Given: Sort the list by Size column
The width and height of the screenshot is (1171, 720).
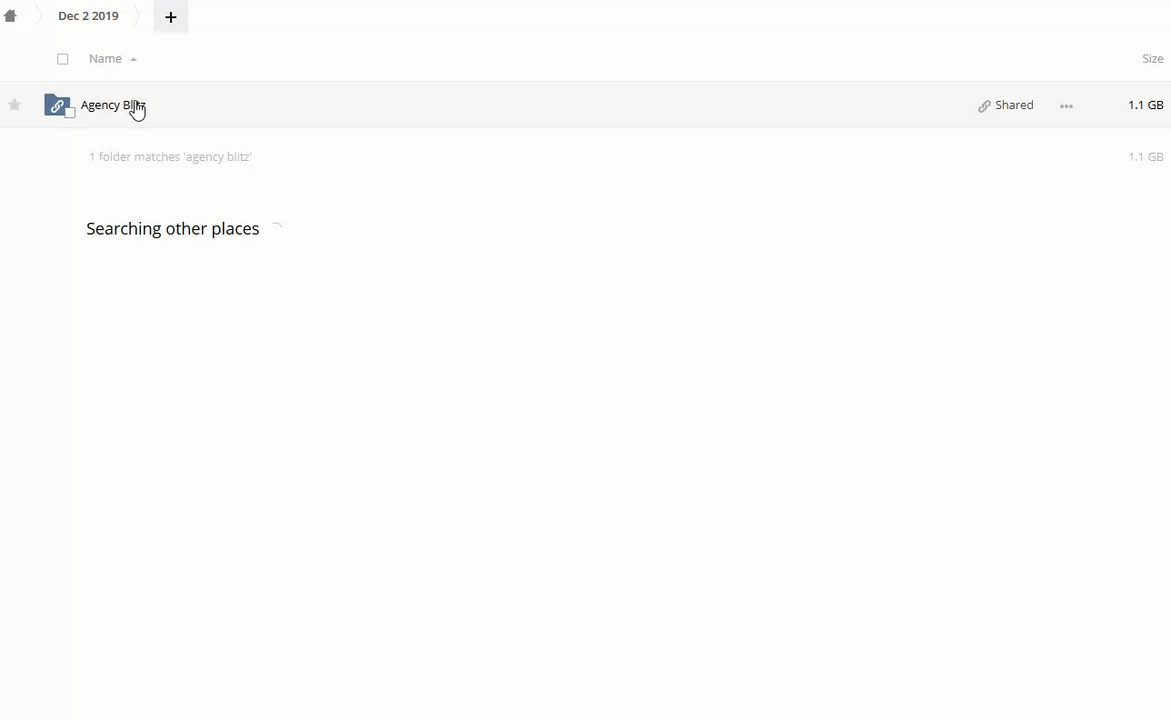Looking at the screenshot, I should tap(1152, 59).
